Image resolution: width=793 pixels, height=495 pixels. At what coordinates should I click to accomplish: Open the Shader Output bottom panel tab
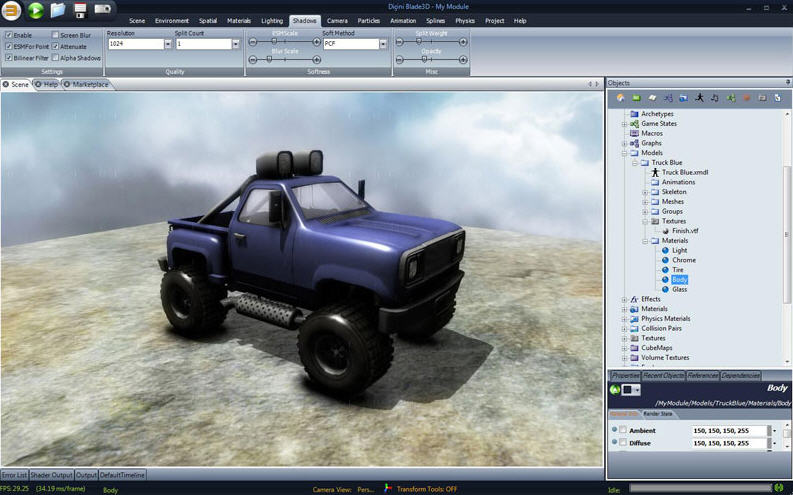pyautogui.click(x=52, y=475)
